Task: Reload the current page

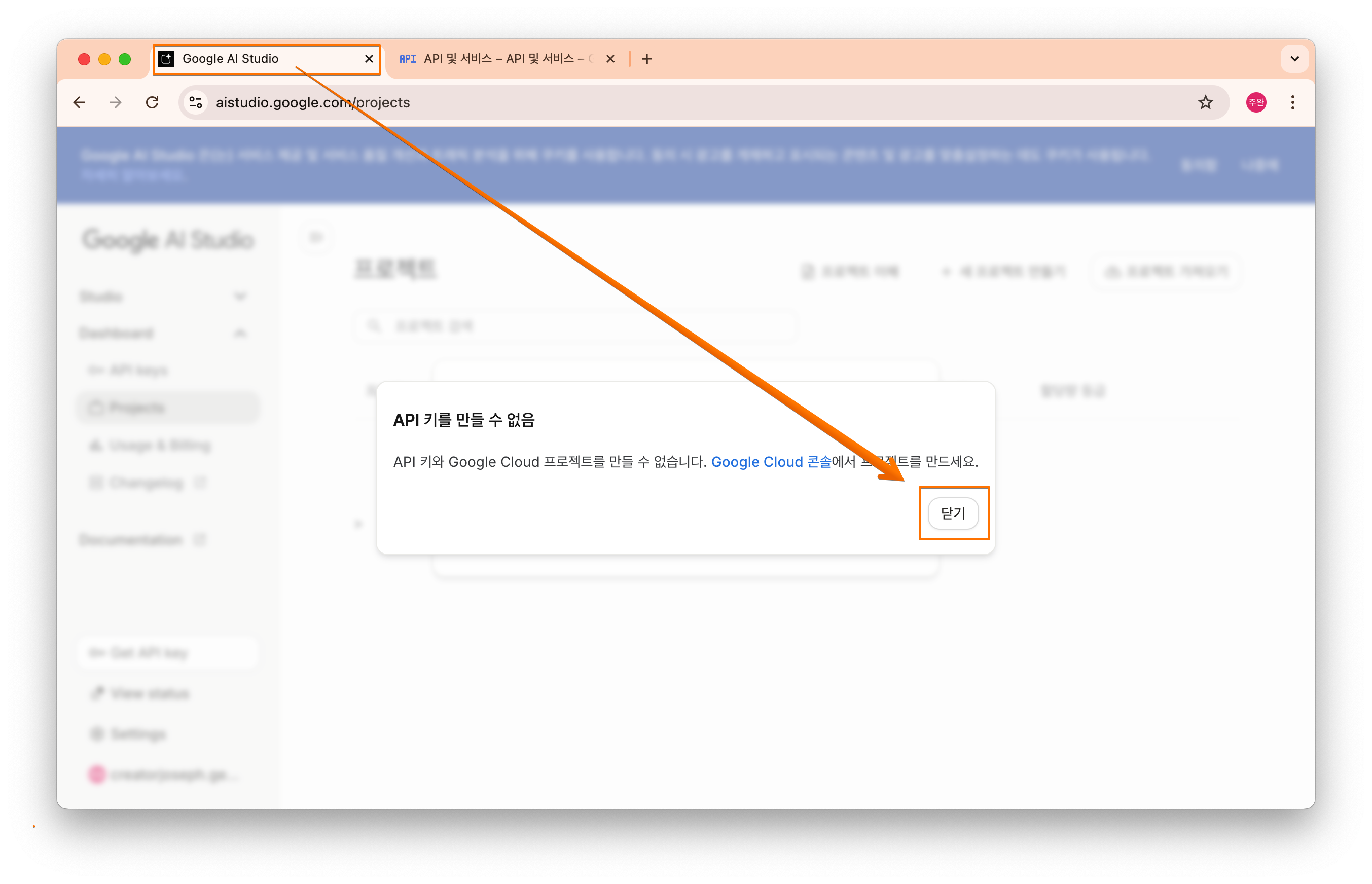Action: (152, 103)
